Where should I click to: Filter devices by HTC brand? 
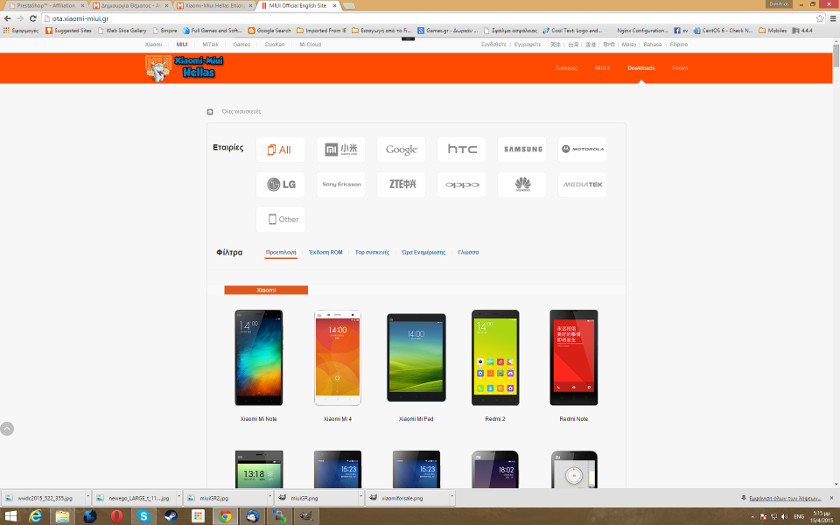coord(462,149)
